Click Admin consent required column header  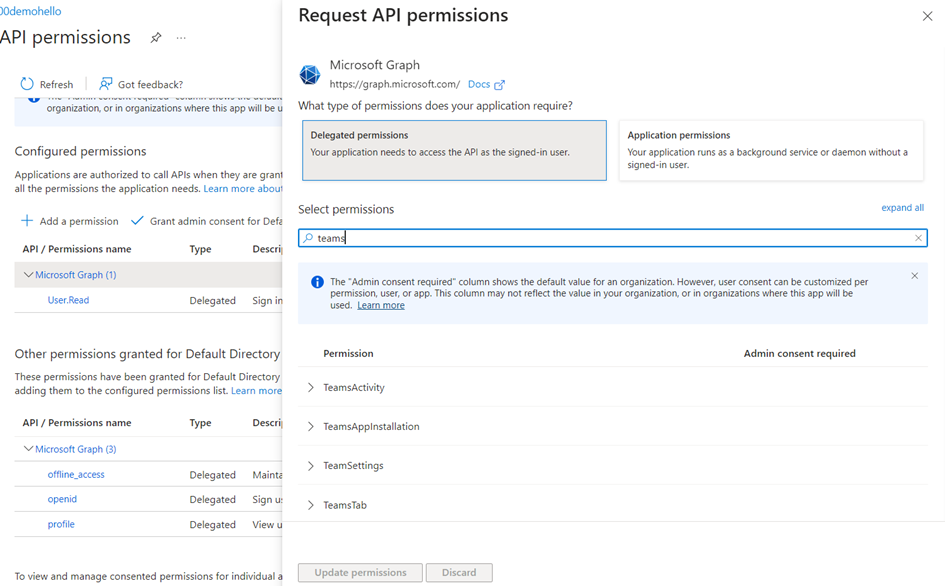799,353
